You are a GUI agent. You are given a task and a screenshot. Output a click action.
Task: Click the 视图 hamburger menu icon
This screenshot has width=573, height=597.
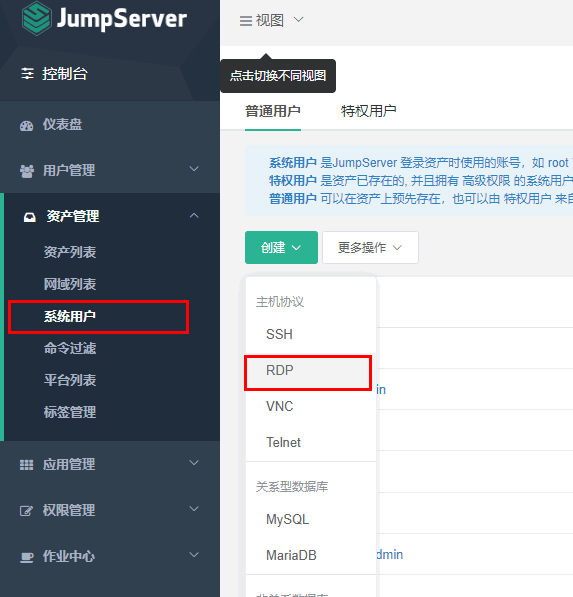click(x=246, y=21)
